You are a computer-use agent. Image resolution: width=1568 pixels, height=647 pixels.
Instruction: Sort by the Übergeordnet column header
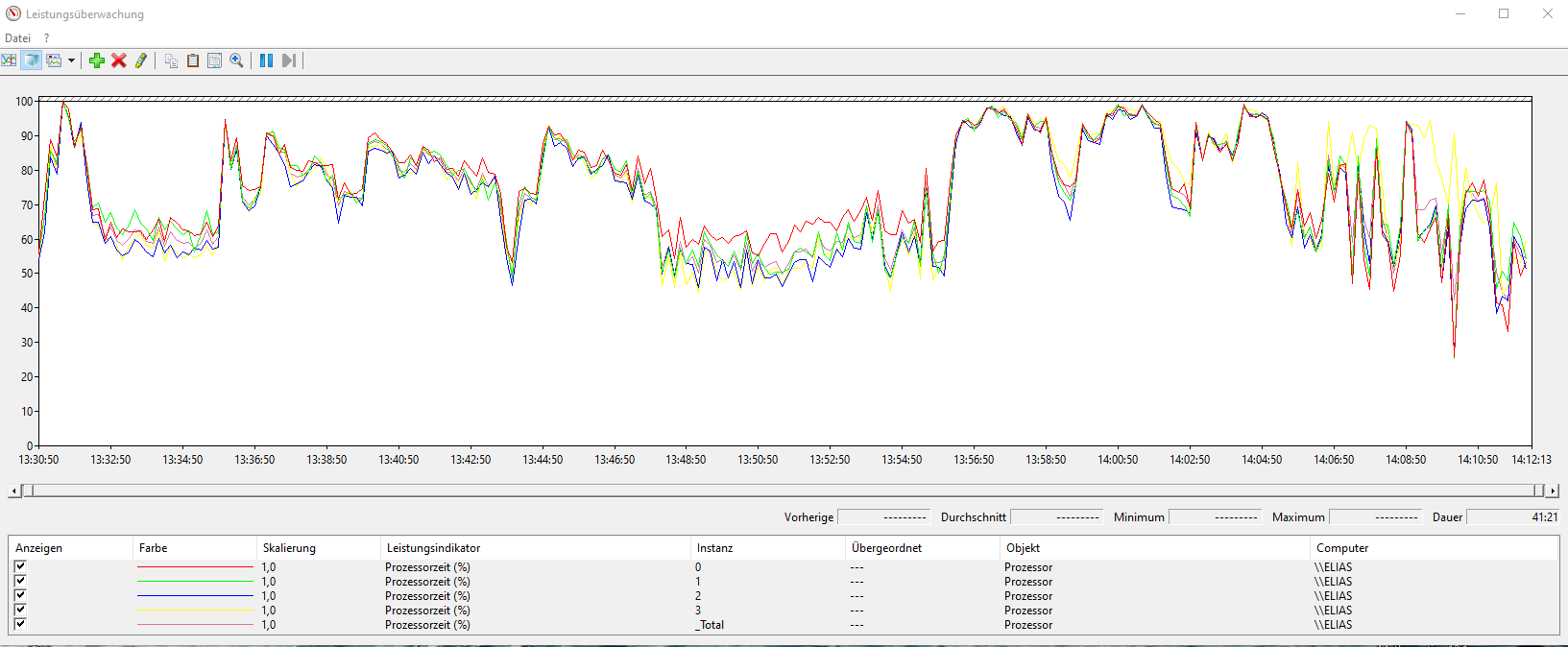[x=923, y=548]
